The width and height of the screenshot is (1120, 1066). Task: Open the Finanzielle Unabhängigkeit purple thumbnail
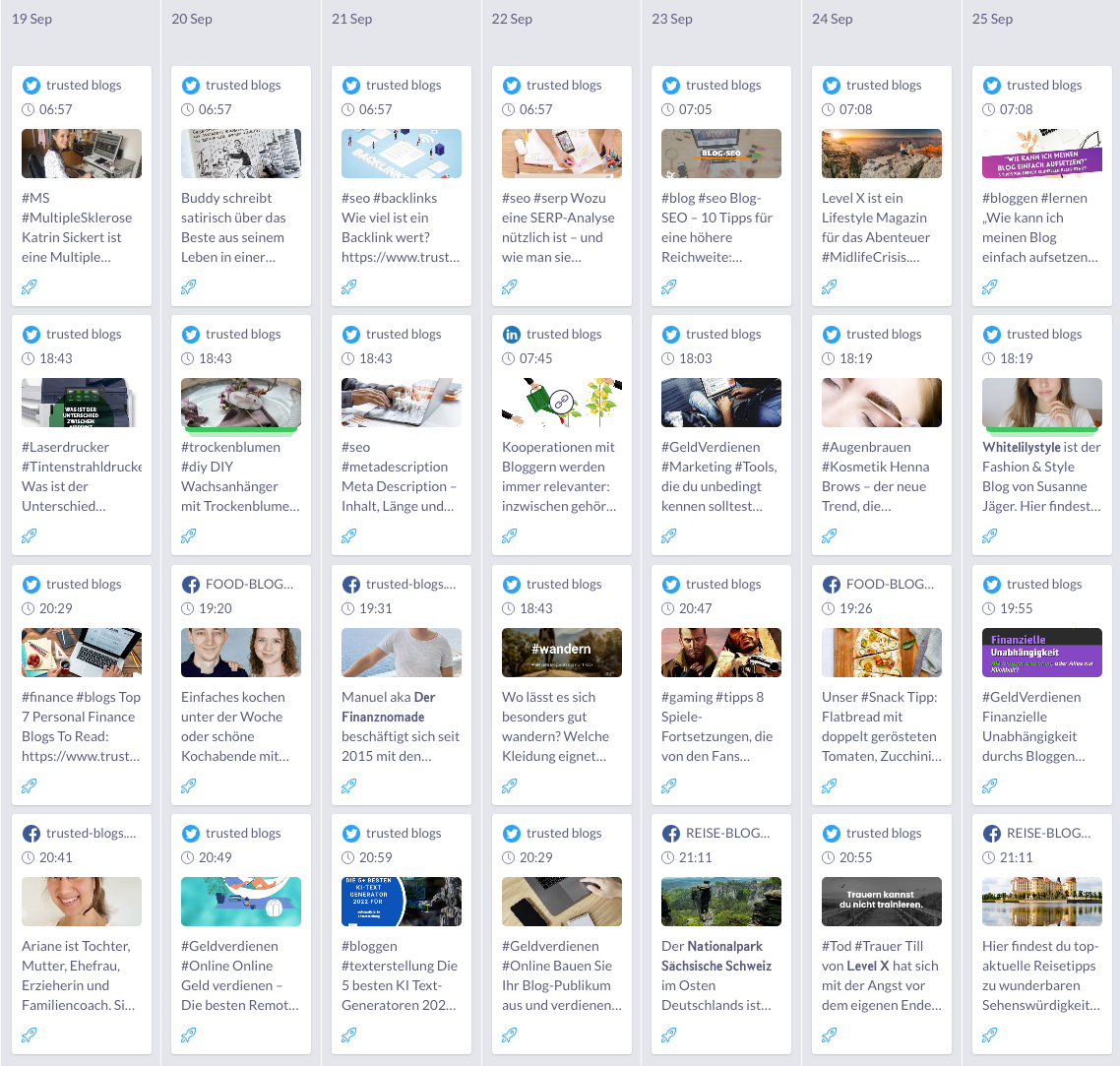[1041, 653]
